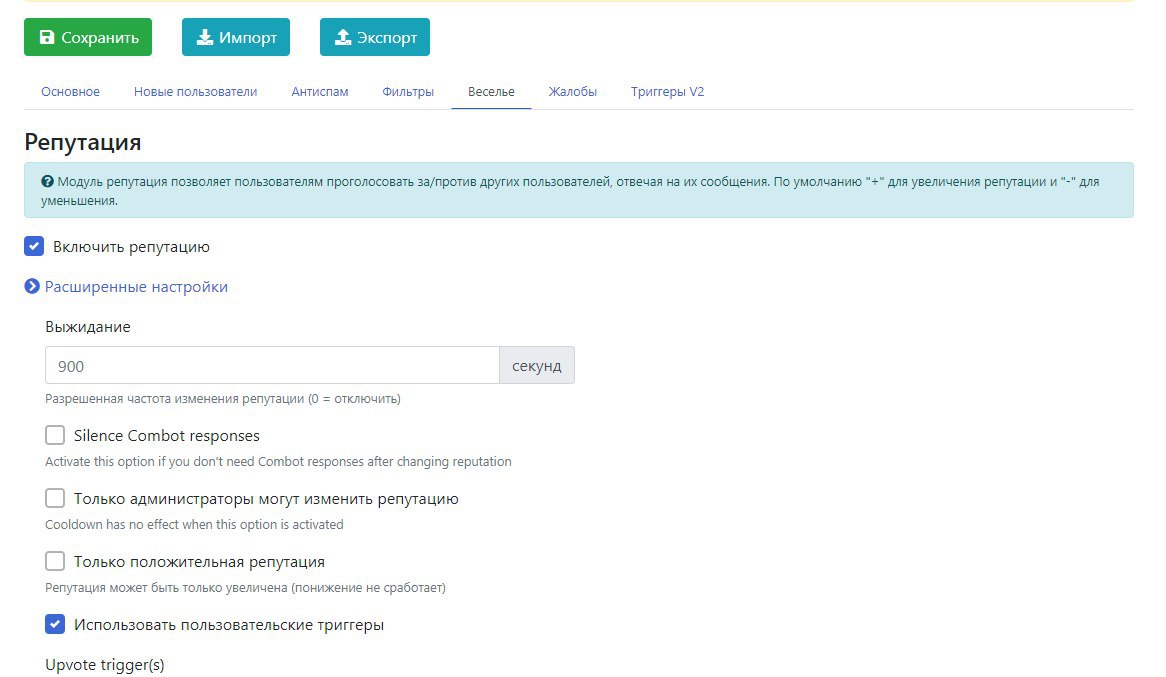Viewport: 1166px width, 677px height.
Task: Collapse Расширенные настройки section
Action: (x=126, y=286)
